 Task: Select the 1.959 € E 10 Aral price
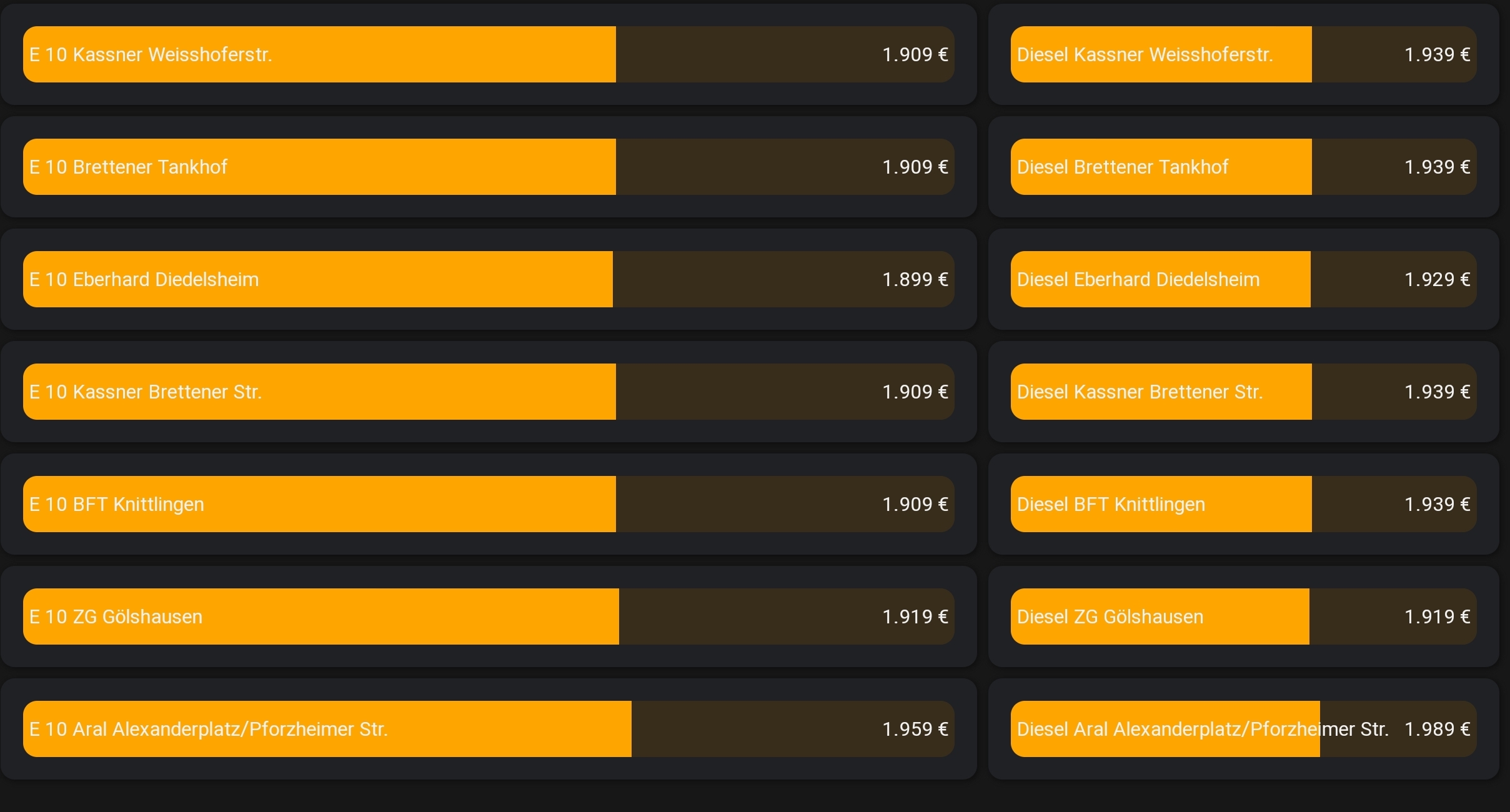click(915, 729)
